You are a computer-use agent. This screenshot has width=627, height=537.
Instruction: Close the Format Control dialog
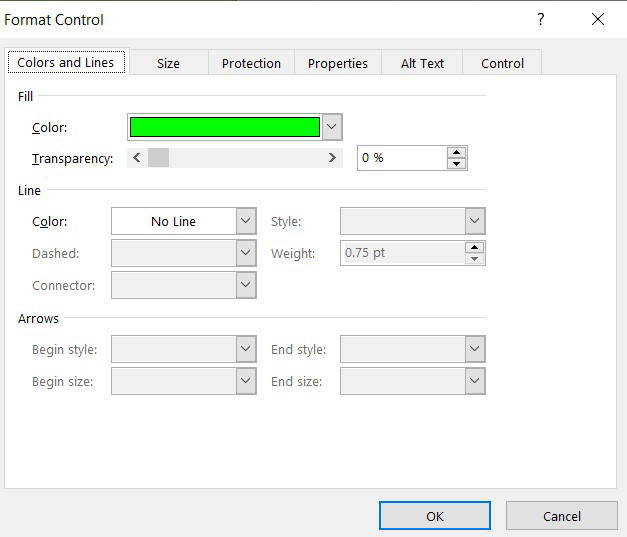[x=598, y=20]
